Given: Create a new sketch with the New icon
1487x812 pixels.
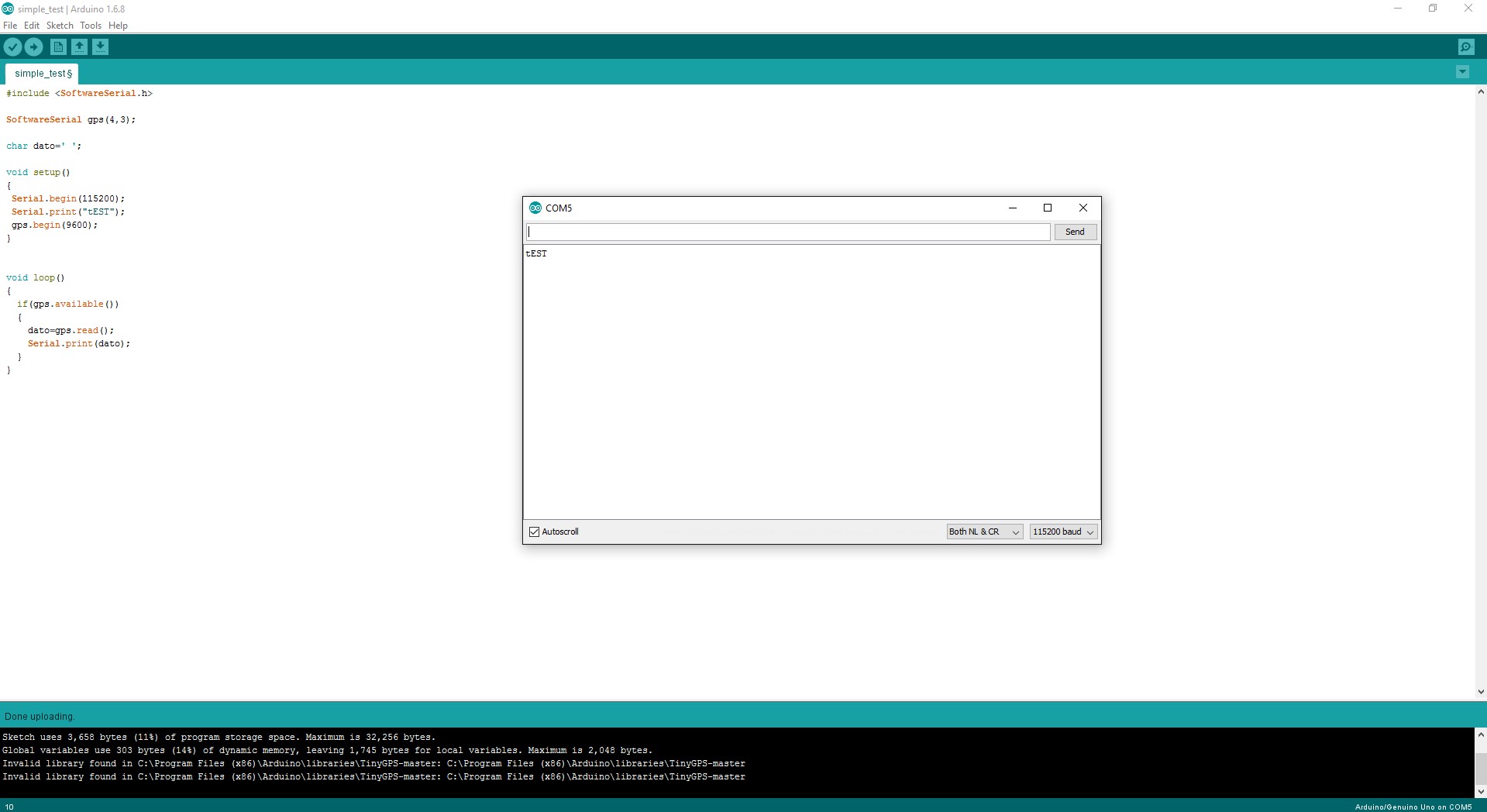Looking at the screenshot, I should pos(58,47).
